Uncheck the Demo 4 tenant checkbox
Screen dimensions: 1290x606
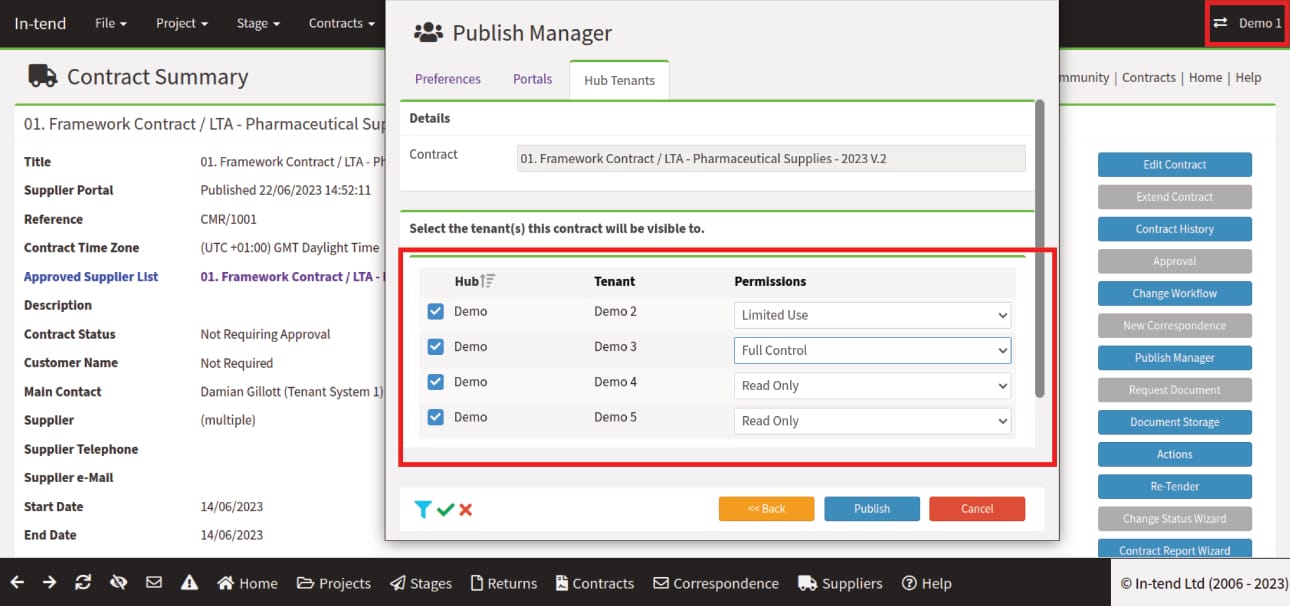(x=435, y=381)
